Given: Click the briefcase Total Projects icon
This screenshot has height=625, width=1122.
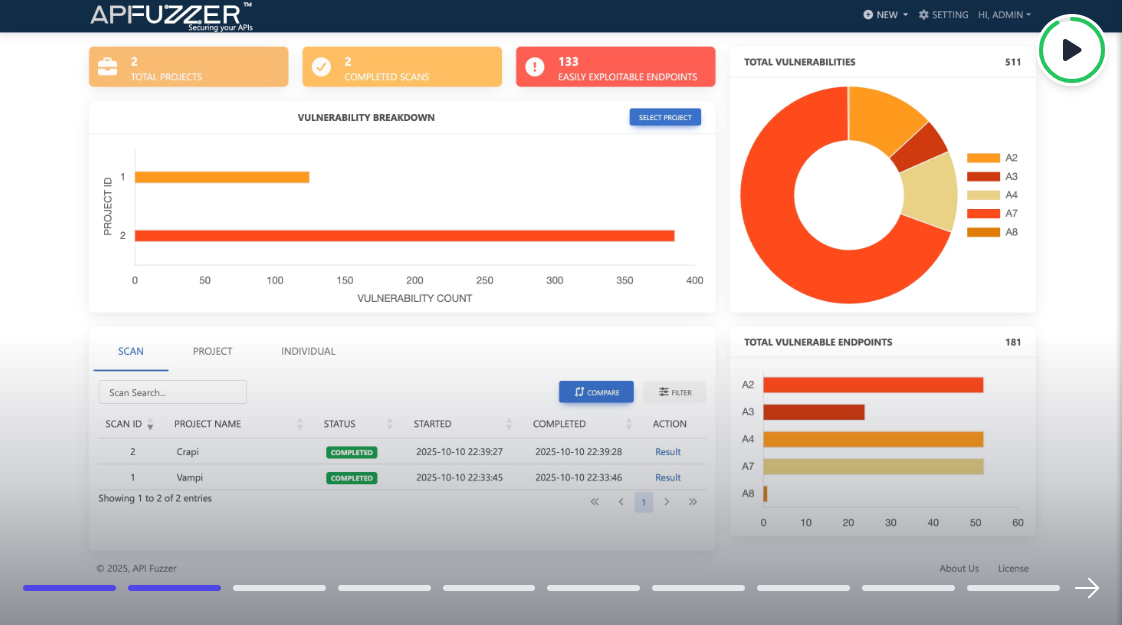Looking at the screenshot, I should [x=107, y=67].
